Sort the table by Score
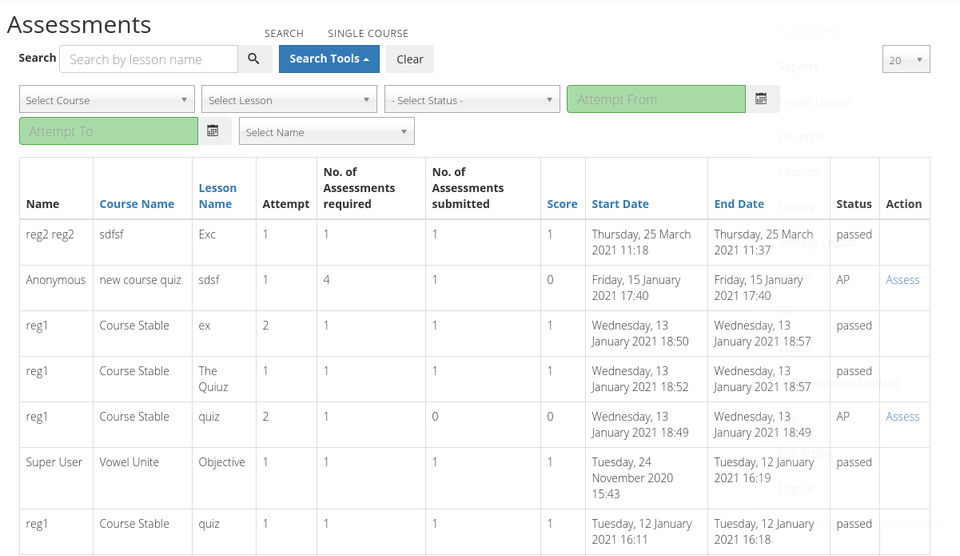The image size is (960, 556). pos(562,204)
